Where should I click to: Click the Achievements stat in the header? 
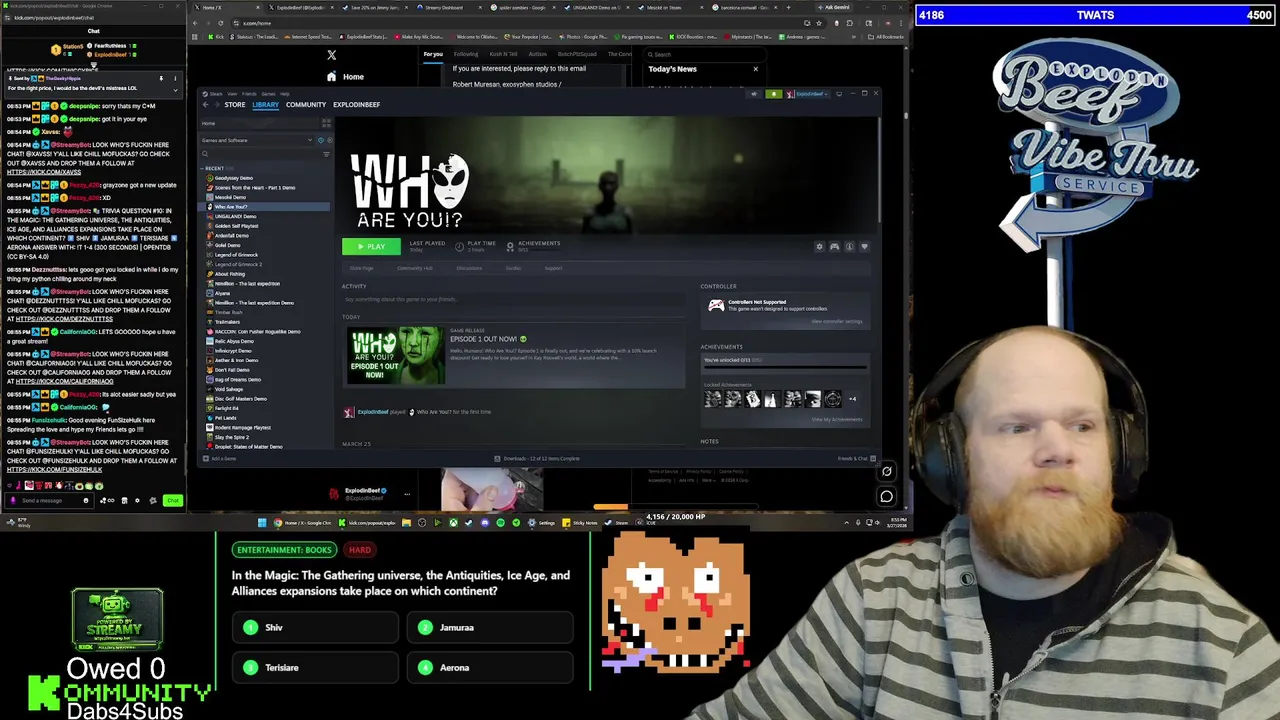pyautogui.click(x=533, y=246)
